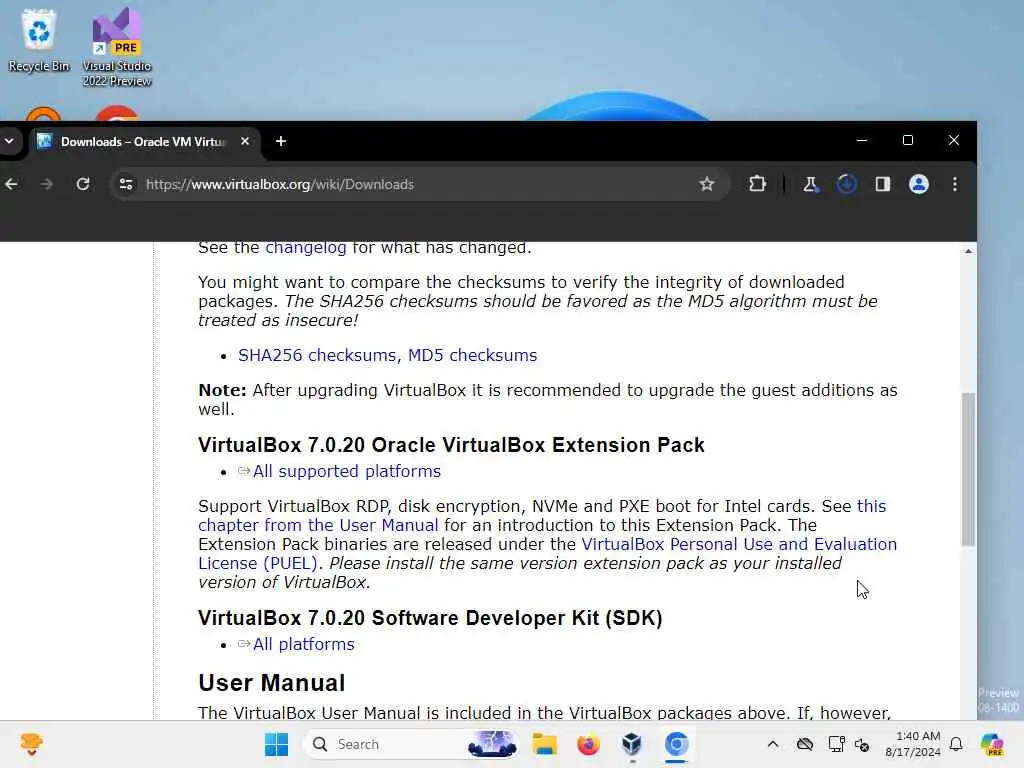The width and height of the screenshot is (1024, 768).
Task: Open the changelog link
Action: (306, 248)
